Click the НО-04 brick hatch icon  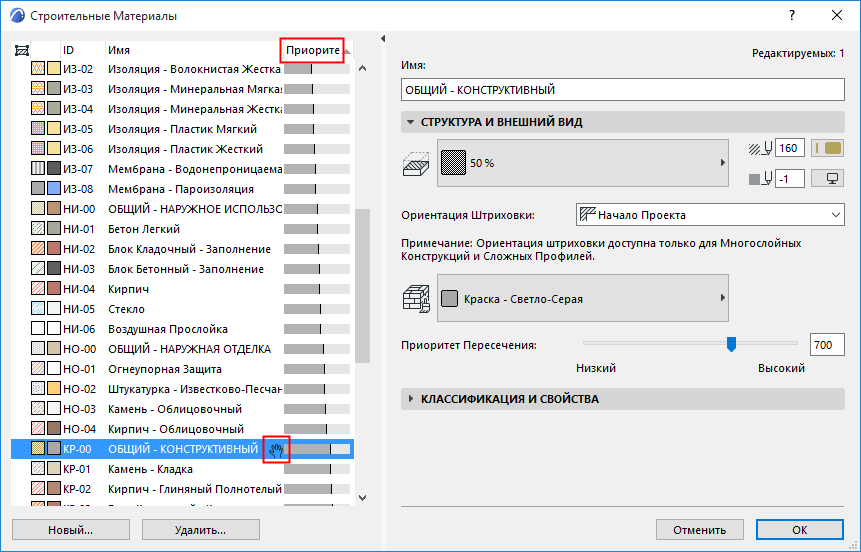38,428
